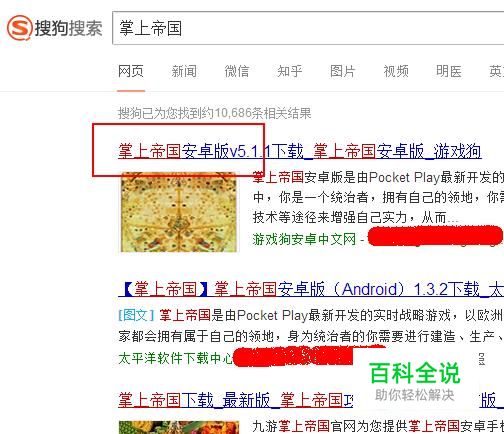Open the 掌上帝国下载_最新版 result link
The height and width of the screenshot is (434, 504).
click(x=235, y=400)
